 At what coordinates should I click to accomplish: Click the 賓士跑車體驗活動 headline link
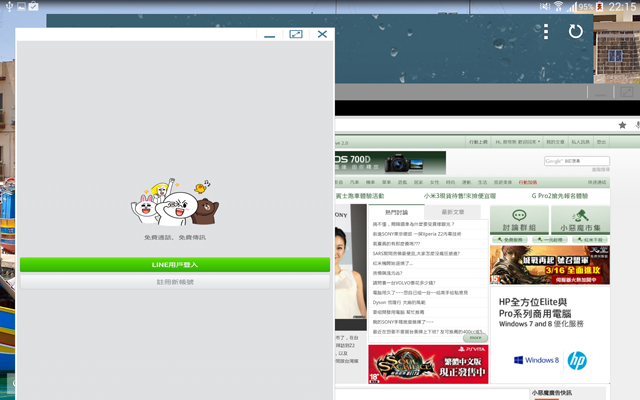[360, 196]
